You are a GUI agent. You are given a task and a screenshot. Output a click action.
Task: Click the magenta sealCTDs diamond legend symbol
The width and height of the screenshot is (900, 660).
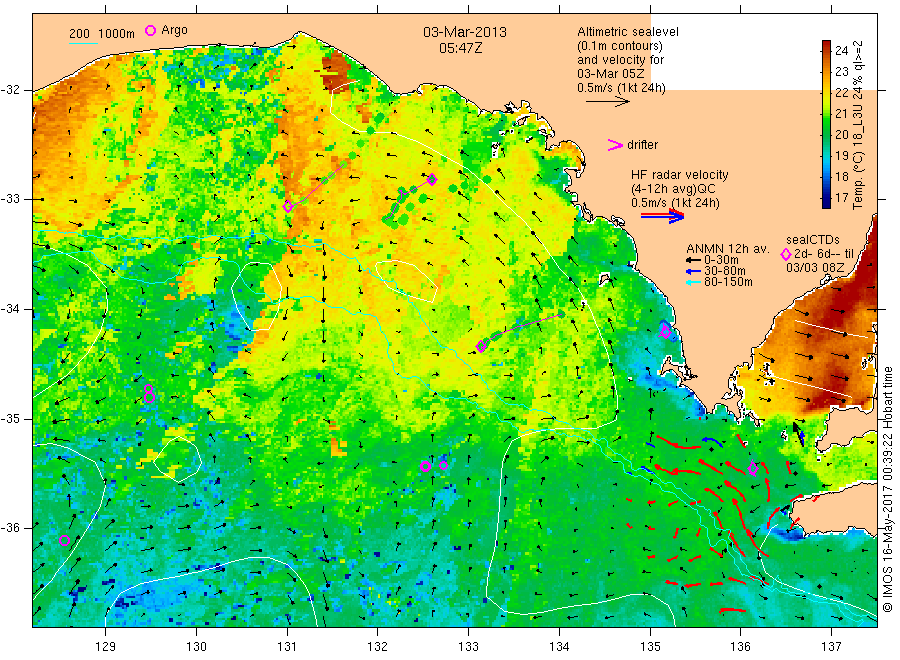tap(786, 254)
